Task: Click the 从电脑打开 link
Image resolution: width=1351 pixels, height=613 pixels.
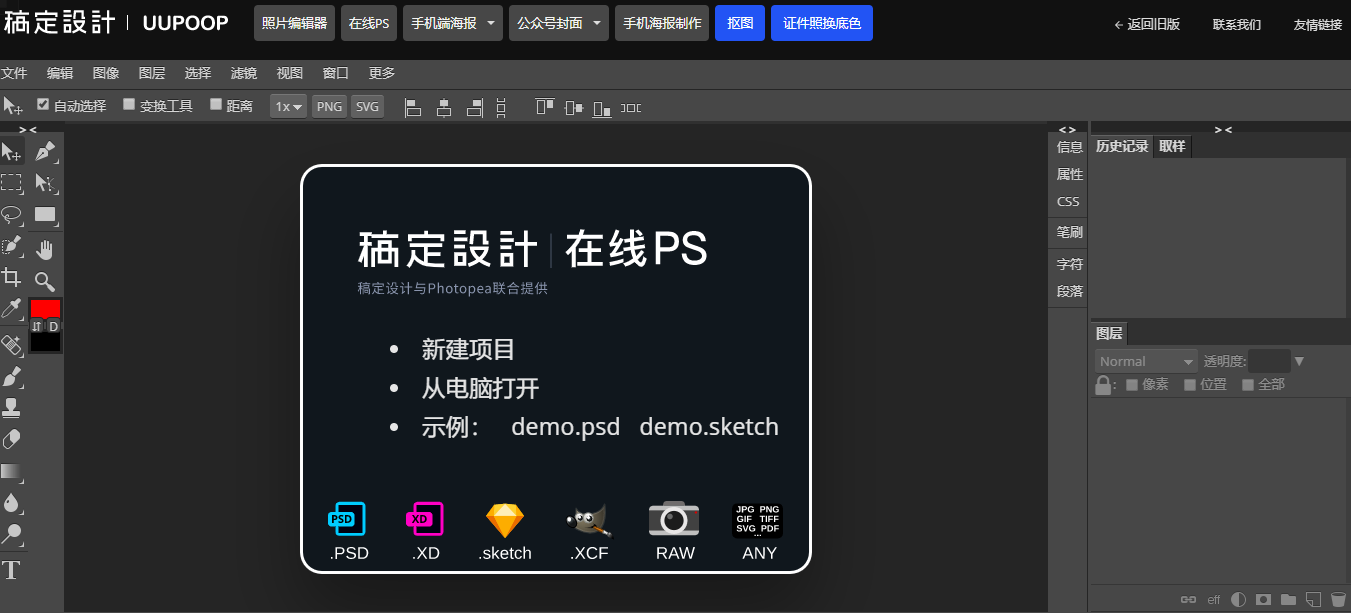Action: click(x=480, y=388)
